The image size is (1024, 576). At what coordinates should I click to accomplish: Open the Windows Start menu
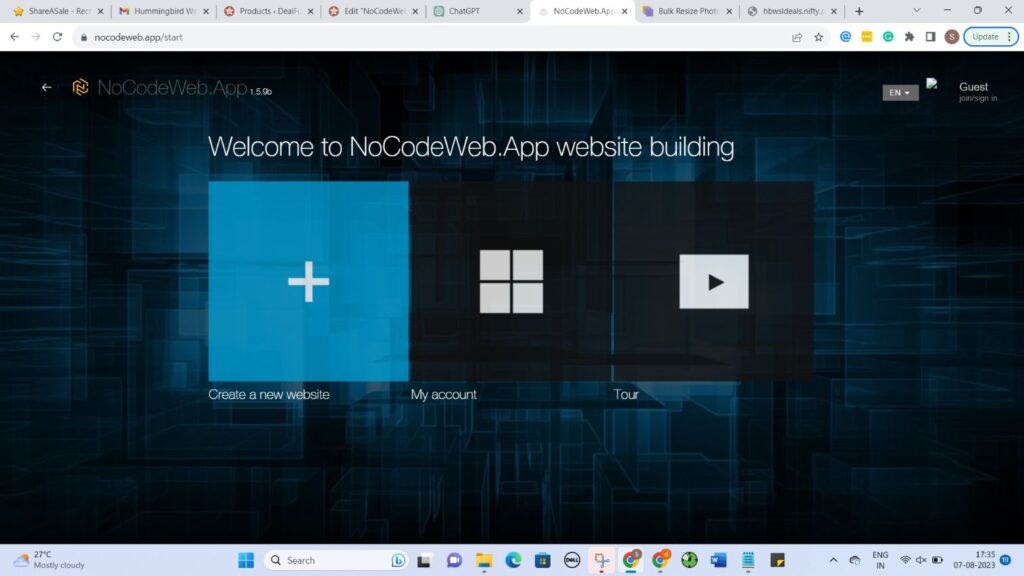tap(246, 560)
